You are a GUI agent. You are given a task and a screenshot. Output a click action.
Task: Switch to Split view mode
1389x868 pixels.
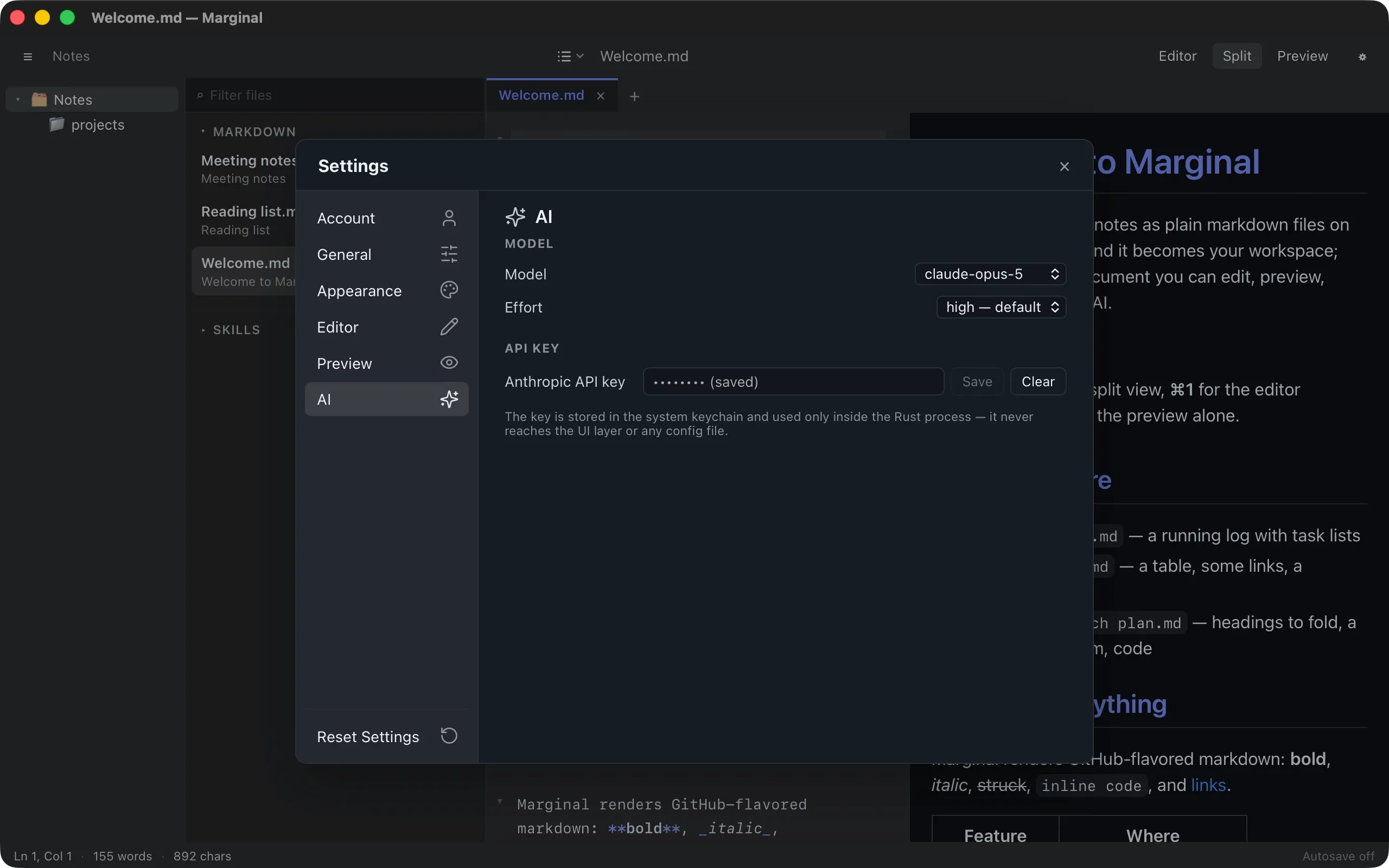click(x=1237, y=56)
